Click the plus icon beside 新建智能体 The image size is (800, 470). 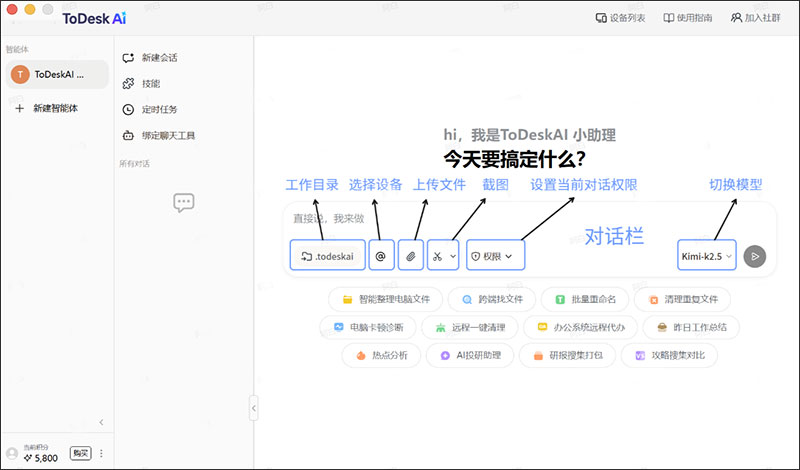pyautogui.click(x=20, y=108)
